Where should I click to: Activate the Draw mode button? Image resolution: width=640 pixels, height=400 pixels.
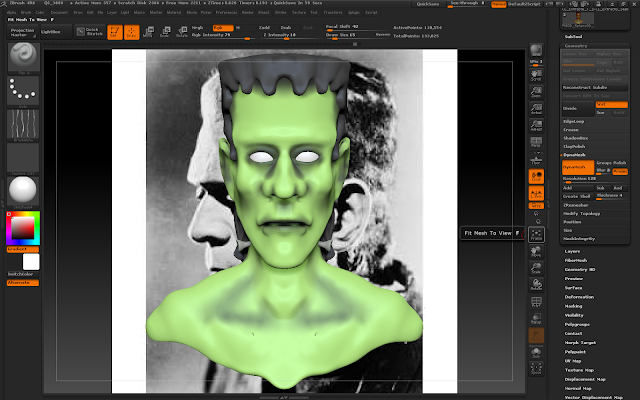pos(131,32)
